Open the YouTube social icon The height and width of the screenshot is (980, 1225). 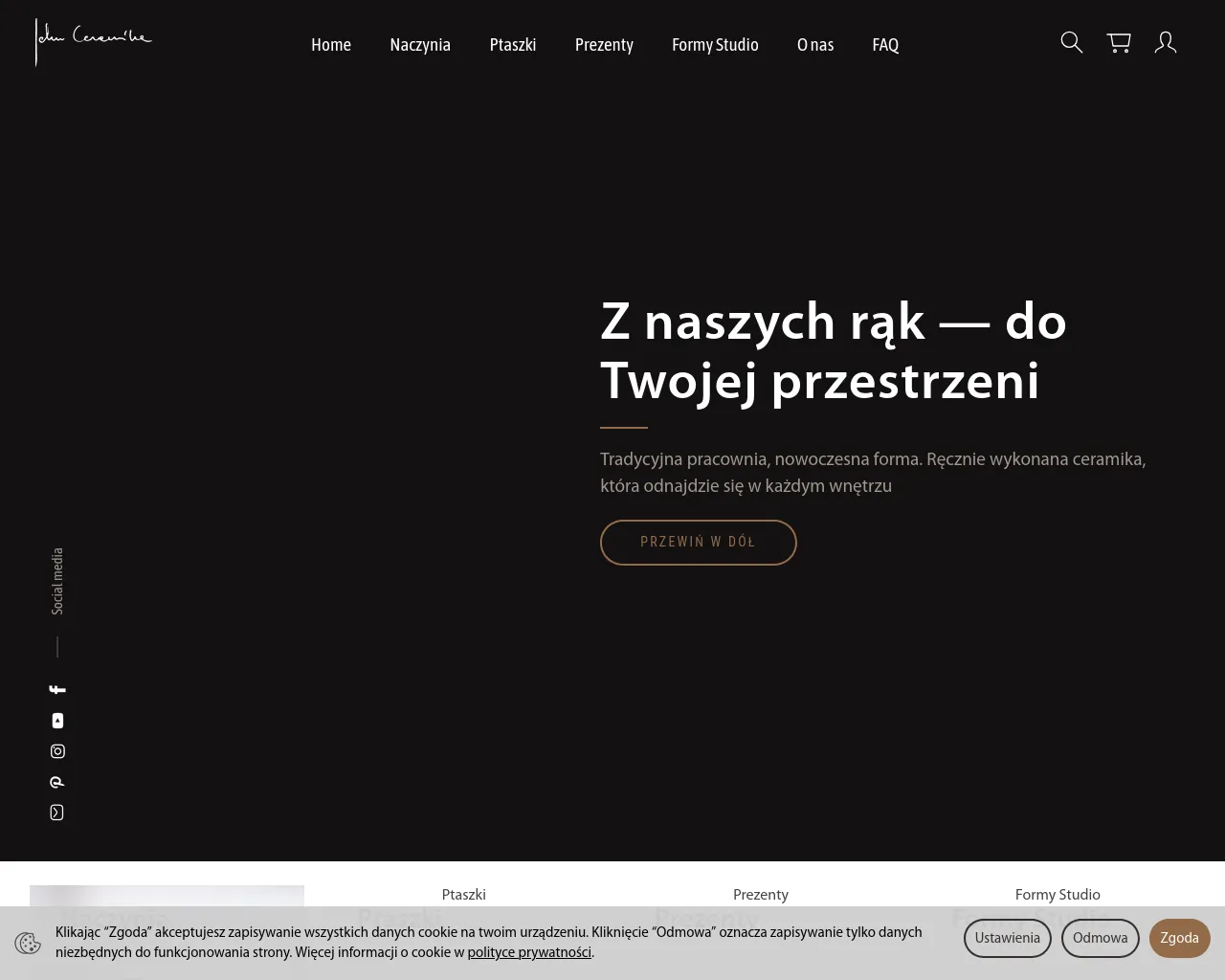[x=57, y=721]
